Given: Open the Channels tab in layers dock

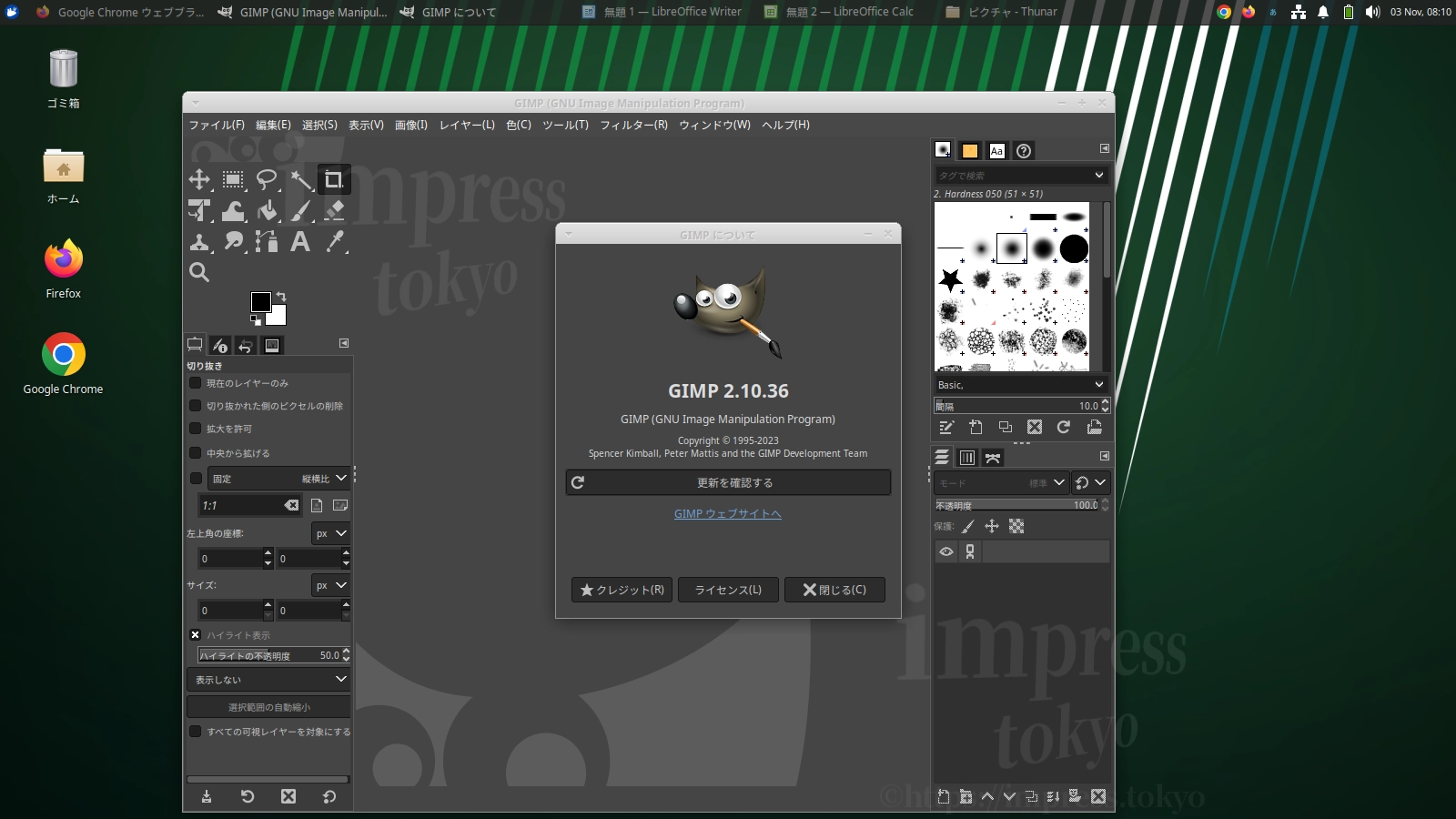Looking at the screenshot, I should (x=967, y=458).
